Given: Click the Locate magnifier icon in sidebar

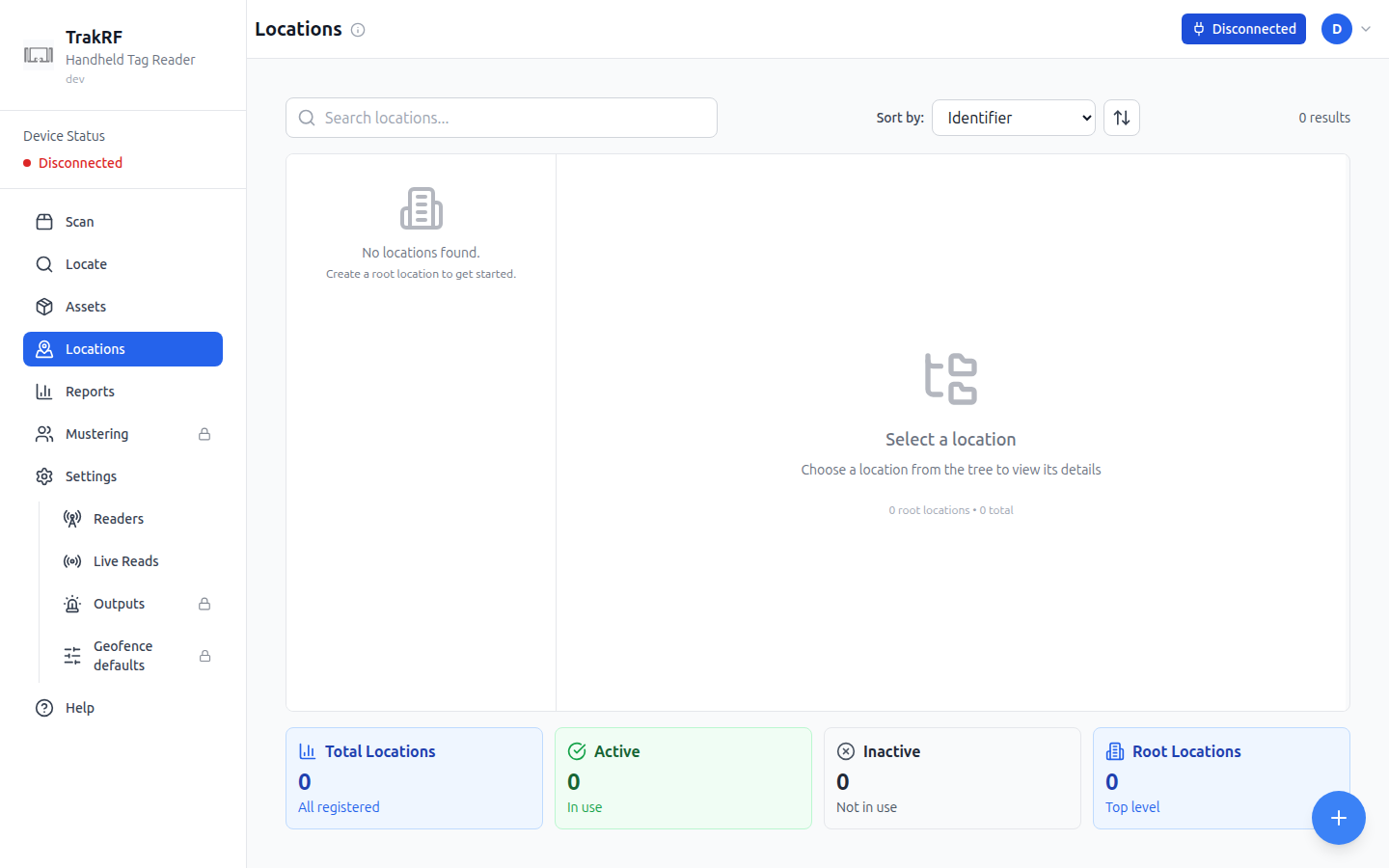Looking at the screenshot, I should point(44,264).
